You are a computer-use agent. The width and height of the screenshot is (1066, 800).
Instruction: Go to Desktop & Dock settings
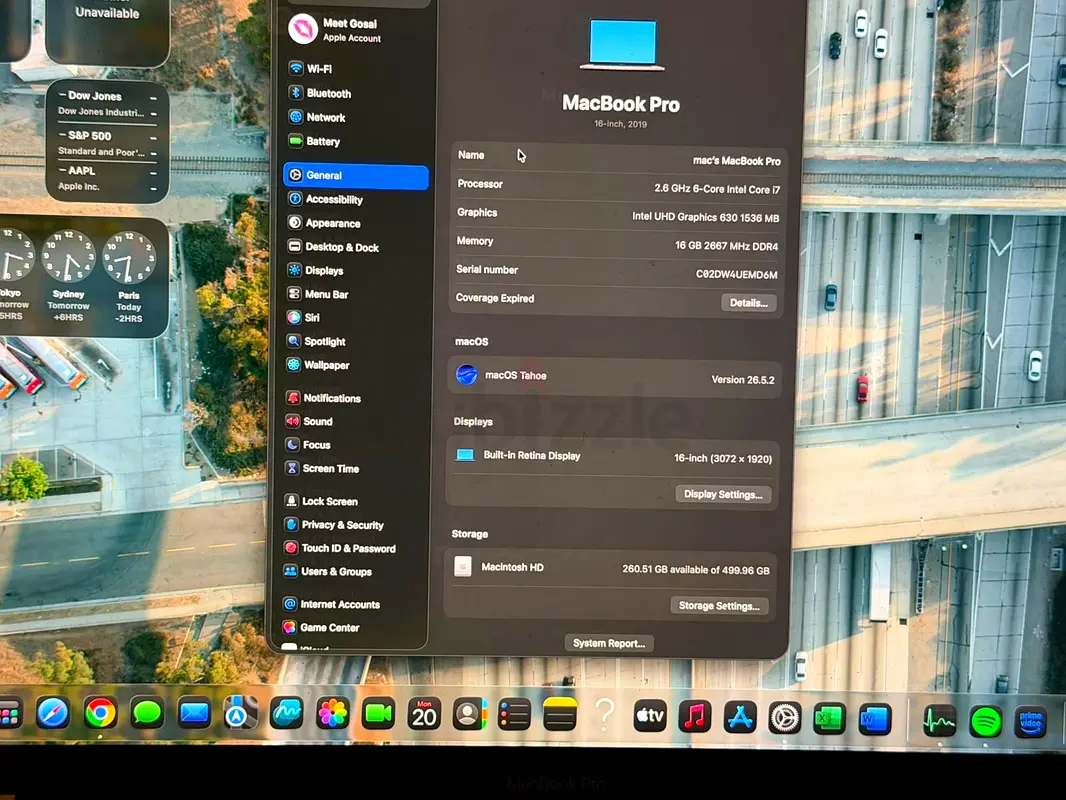pos(356,247)
